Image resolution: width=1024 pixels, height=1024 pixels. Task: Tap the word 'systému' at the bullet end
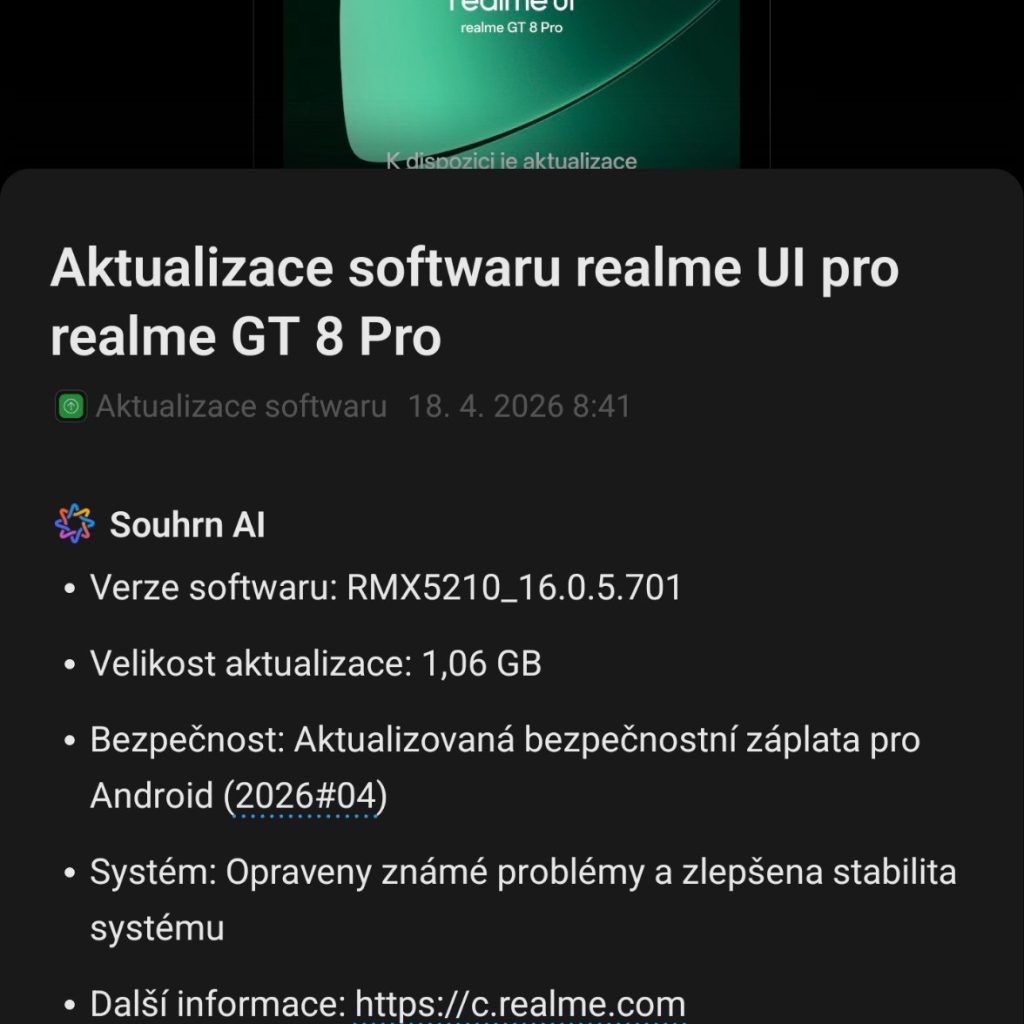[157, 929]
